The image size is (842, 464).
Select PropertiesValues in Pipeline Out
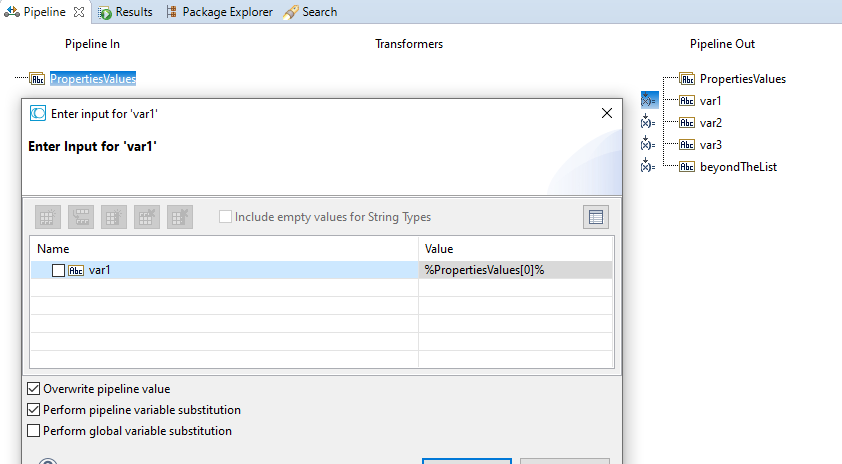point(743,79)
